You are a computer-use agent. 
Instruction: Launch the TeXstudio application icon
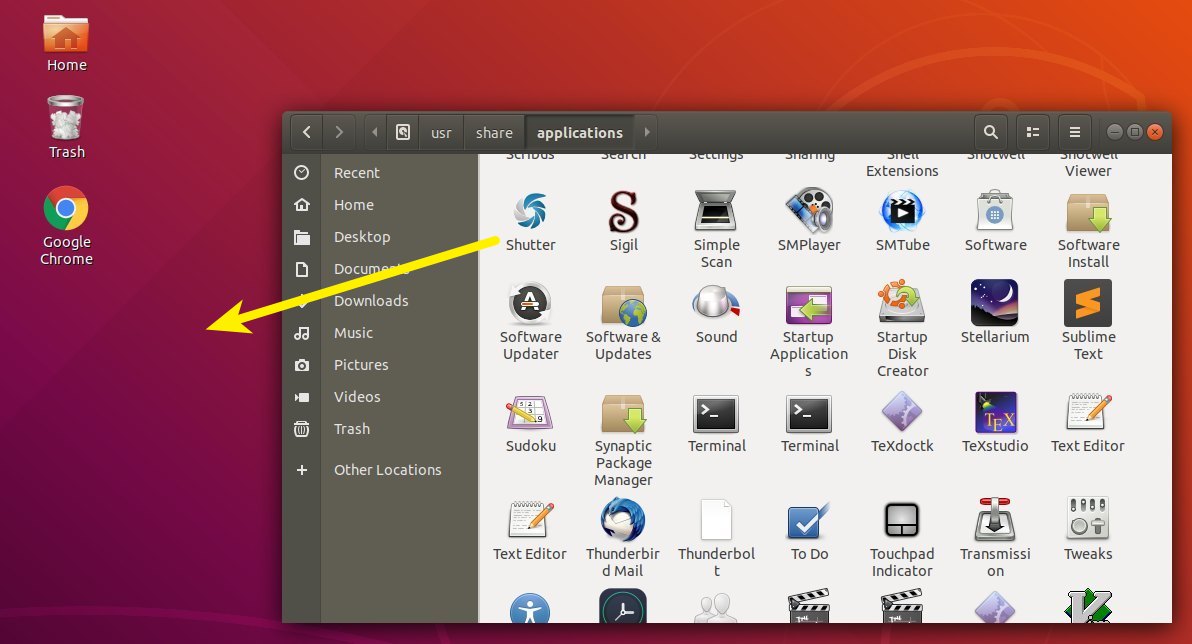[994, 414]
